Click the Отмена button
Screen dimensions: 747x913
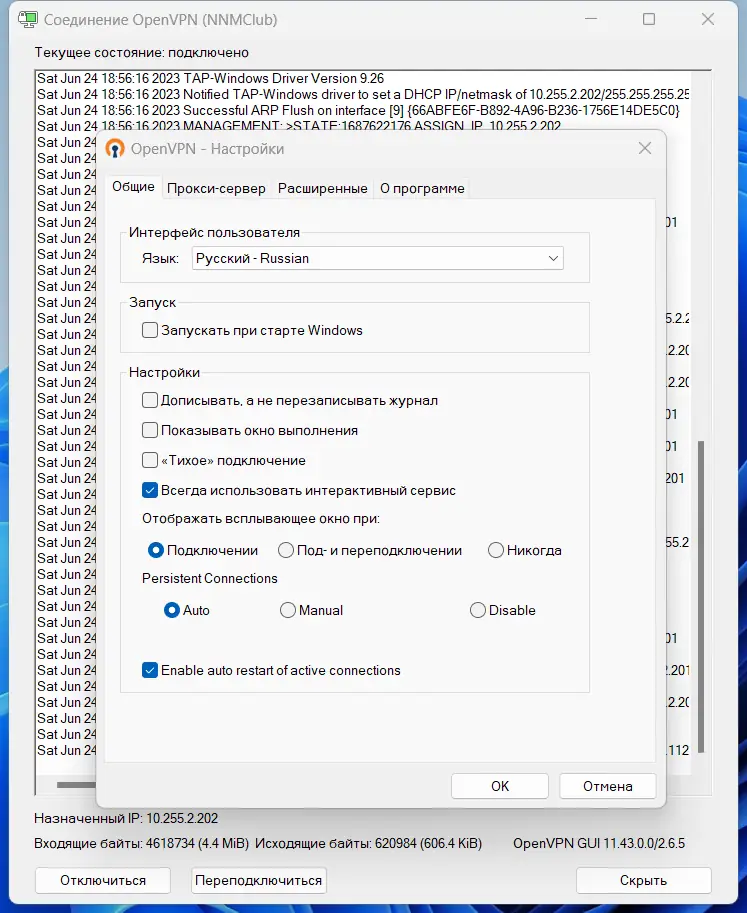coord(608,786)
